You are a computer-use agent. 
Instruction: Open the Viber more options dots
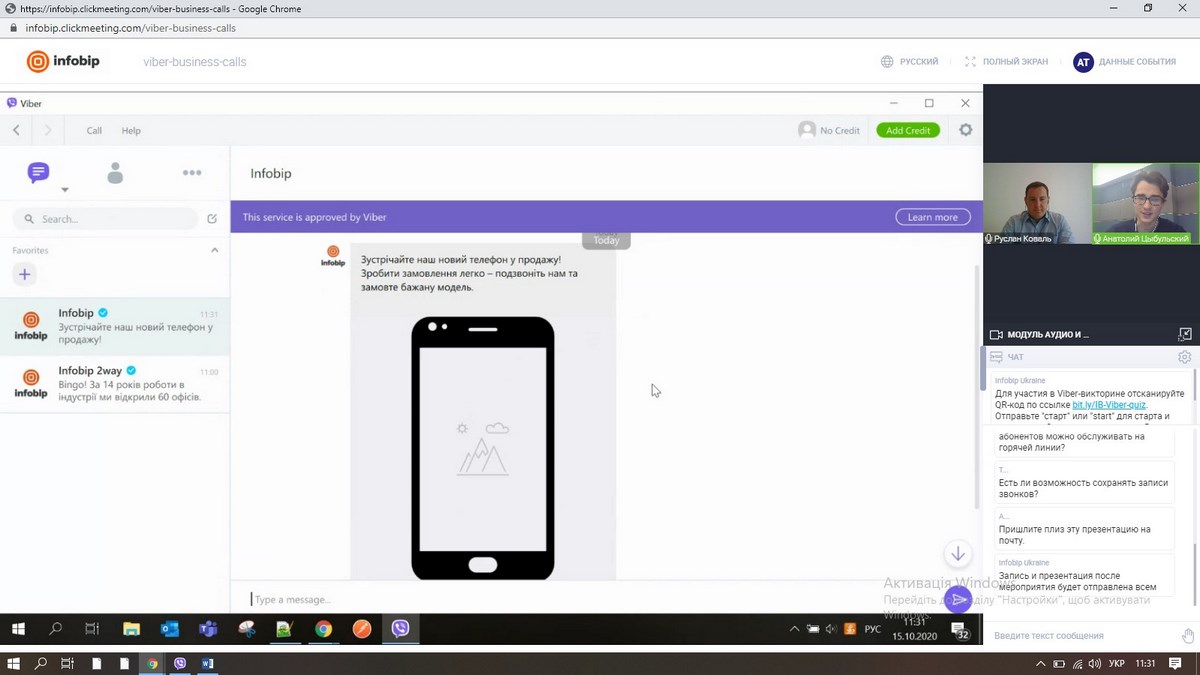point(192,173)
